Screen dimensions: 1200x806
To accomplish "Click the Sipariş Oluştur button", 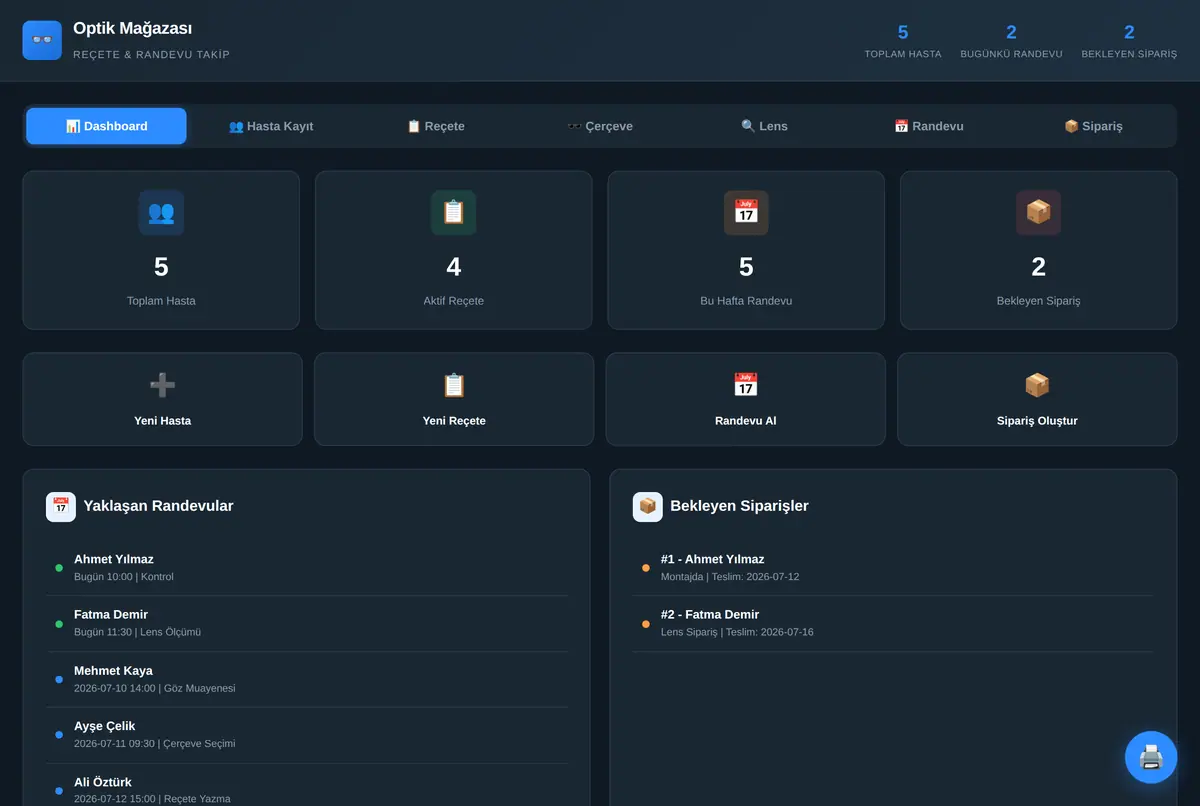I will coord(1037,399).
